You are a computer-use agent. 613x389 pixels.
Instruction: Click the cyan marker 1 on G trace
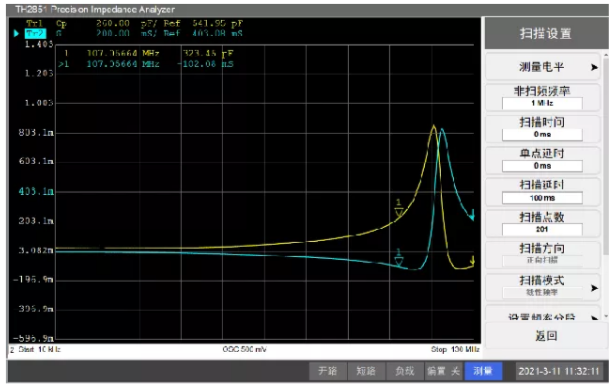(x=399, y=258)
